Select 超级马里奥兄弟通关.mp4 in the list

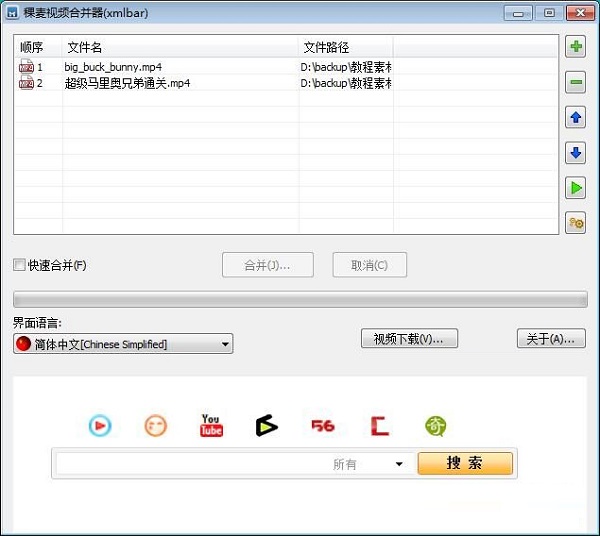point(127,83)
